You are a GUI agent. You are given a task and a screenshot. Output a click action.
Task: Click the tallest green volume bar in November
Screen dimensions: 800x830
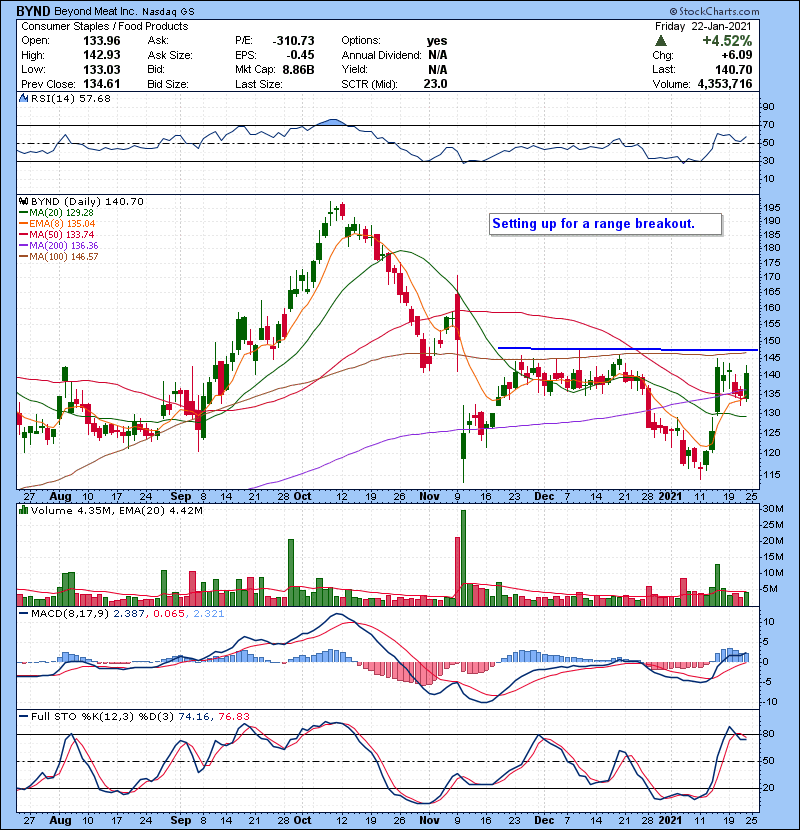click(x=463, y=558)
